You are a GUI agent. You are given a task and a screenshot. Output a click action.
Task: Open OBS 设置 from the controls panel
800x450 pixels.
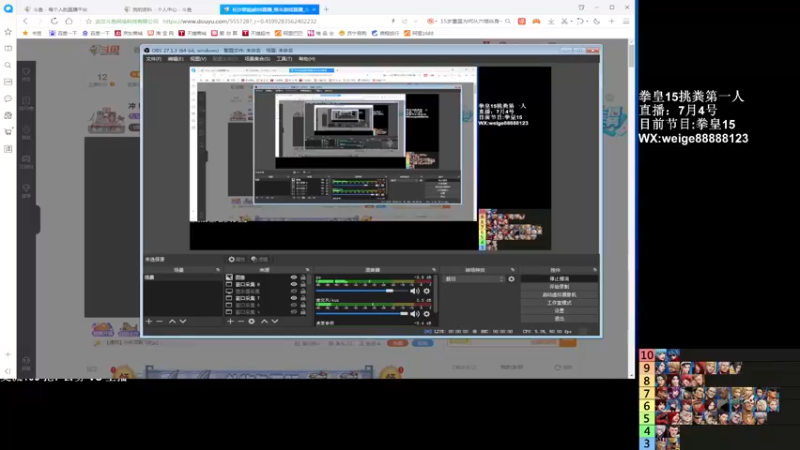point(559,311)
